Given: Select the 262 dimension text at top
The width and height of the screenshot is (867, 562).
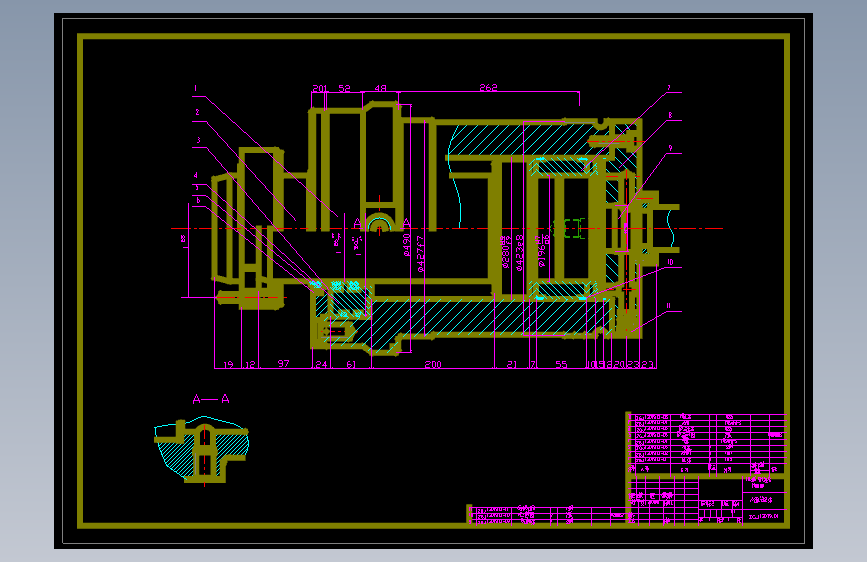Looking at the screenshot, I should (488, 87).
